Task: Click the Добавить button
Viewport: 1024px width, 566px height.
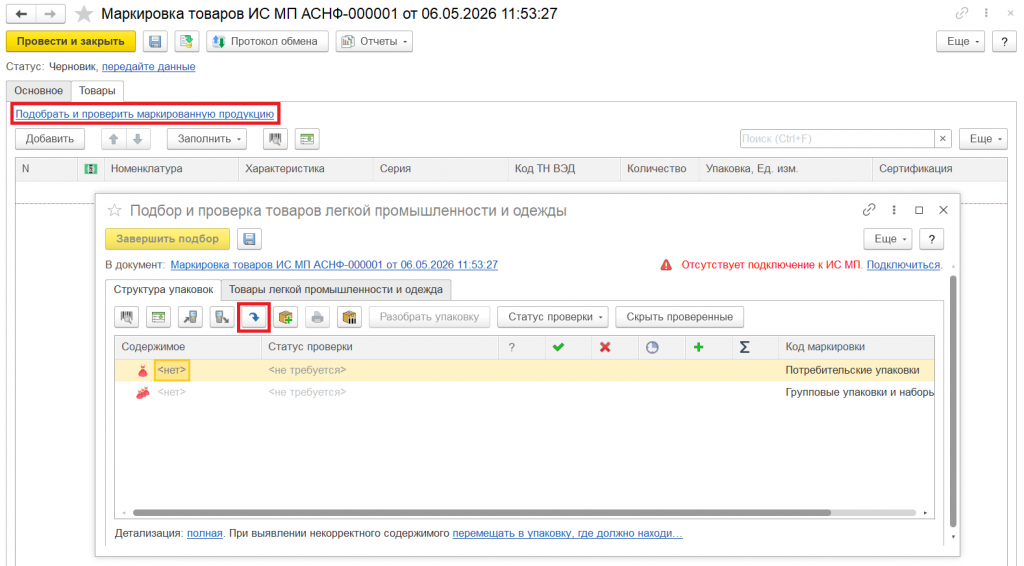Action: [50, 138]
